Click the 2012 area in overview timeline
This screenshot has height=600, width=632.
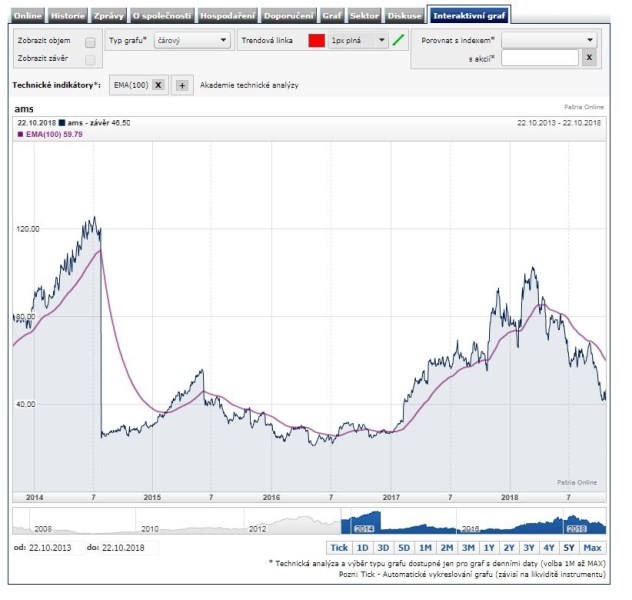pos(258,525)
